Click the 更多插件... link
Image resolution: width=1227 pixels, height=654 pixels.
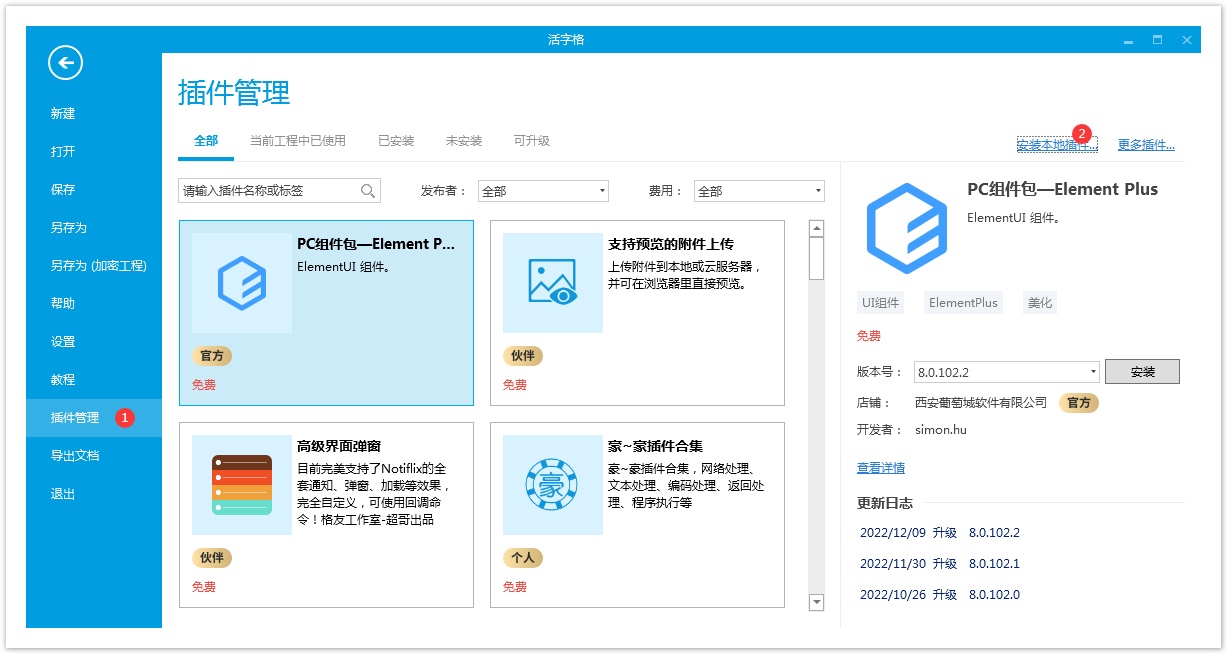click(x=1146, y=145)
